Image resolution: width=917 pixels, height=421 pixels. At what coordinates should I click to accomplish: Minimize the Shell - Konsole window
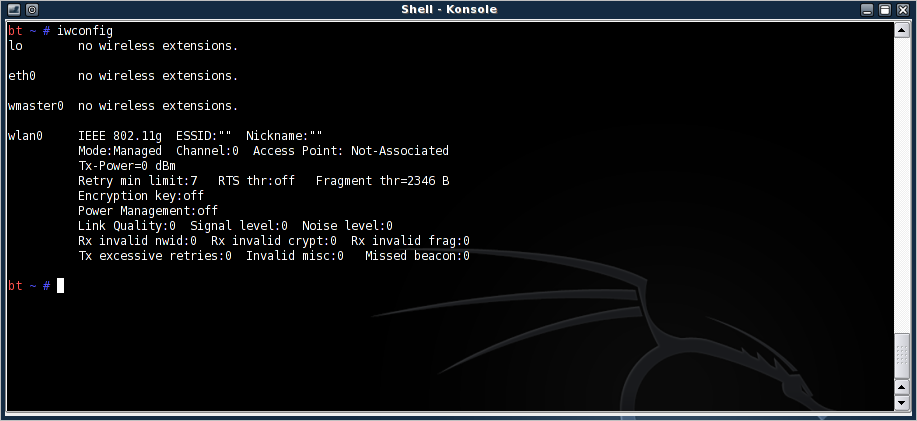(x=867, y=9)
